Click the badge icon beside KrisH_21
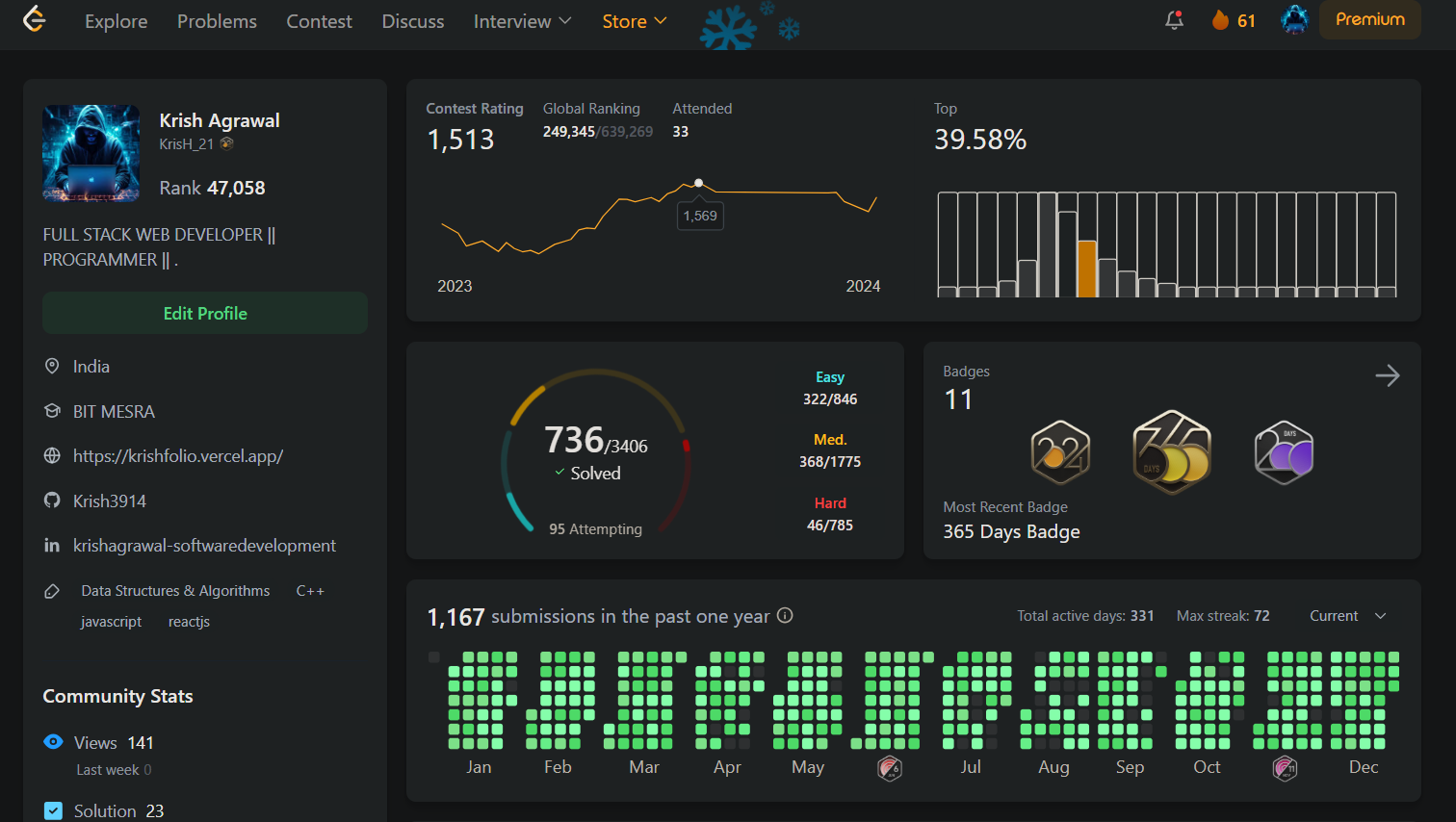Viewport: 1456px width, 822px height. (x=227, y=143)
